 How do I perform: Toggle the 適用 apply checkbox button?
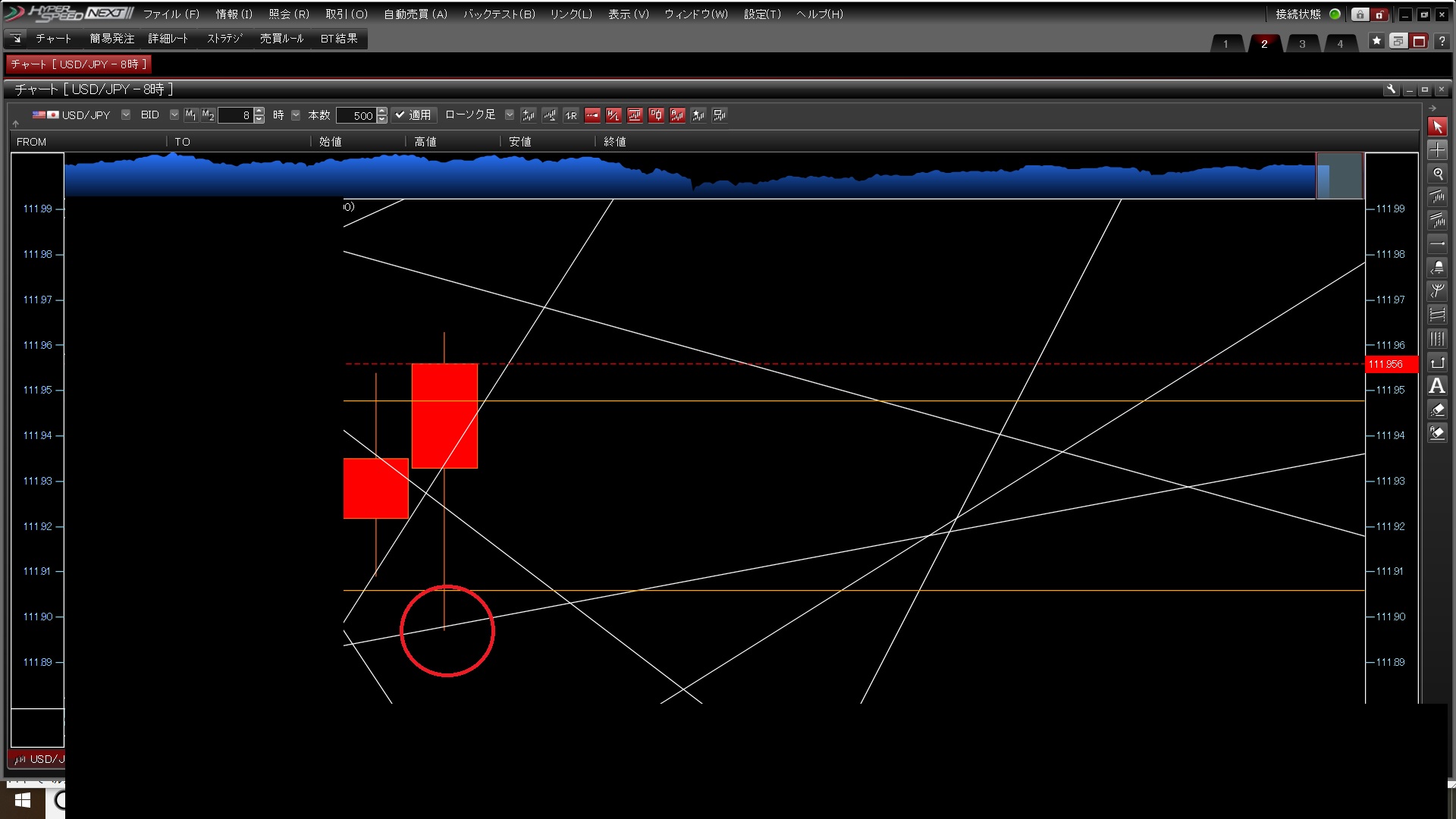point(413,115)
